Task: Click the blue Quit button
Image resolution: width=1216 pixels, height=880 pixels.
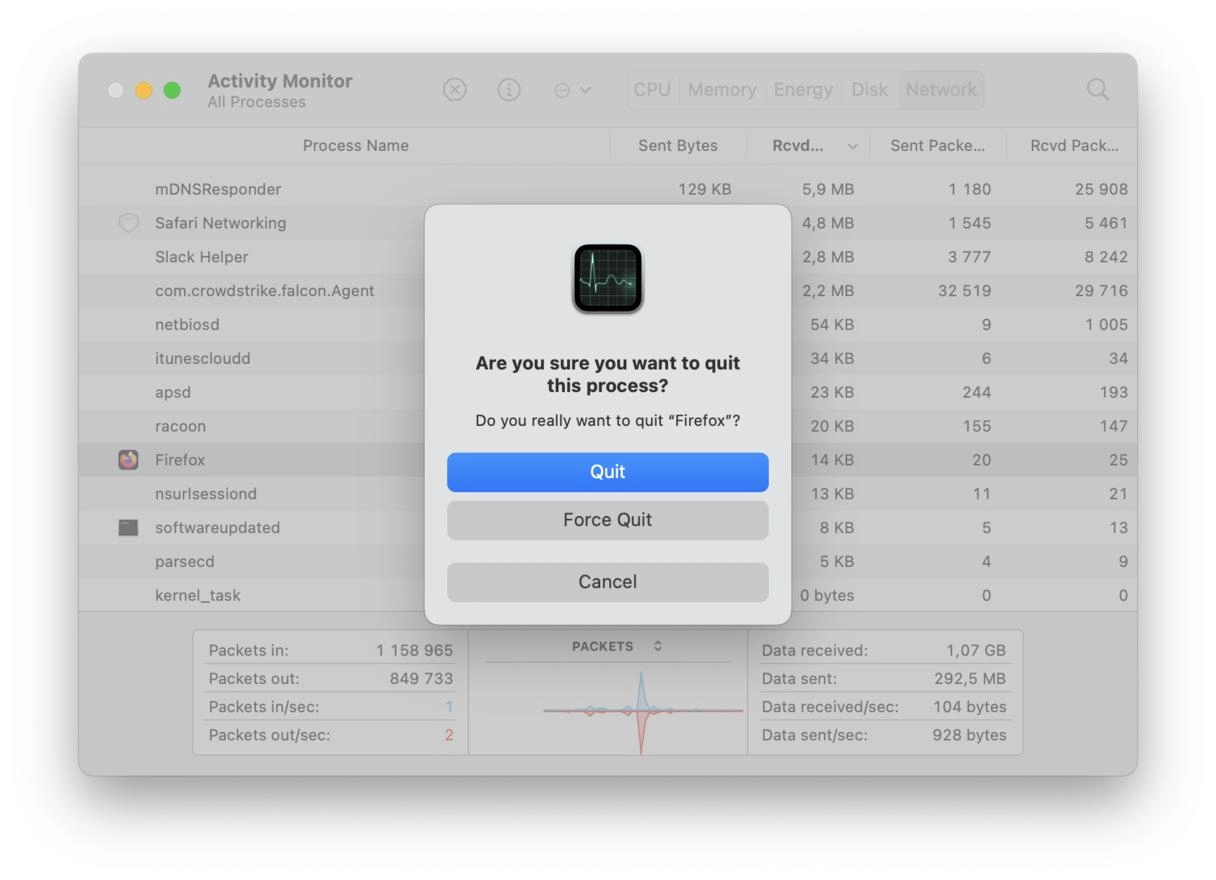Action: pos(608,472)
